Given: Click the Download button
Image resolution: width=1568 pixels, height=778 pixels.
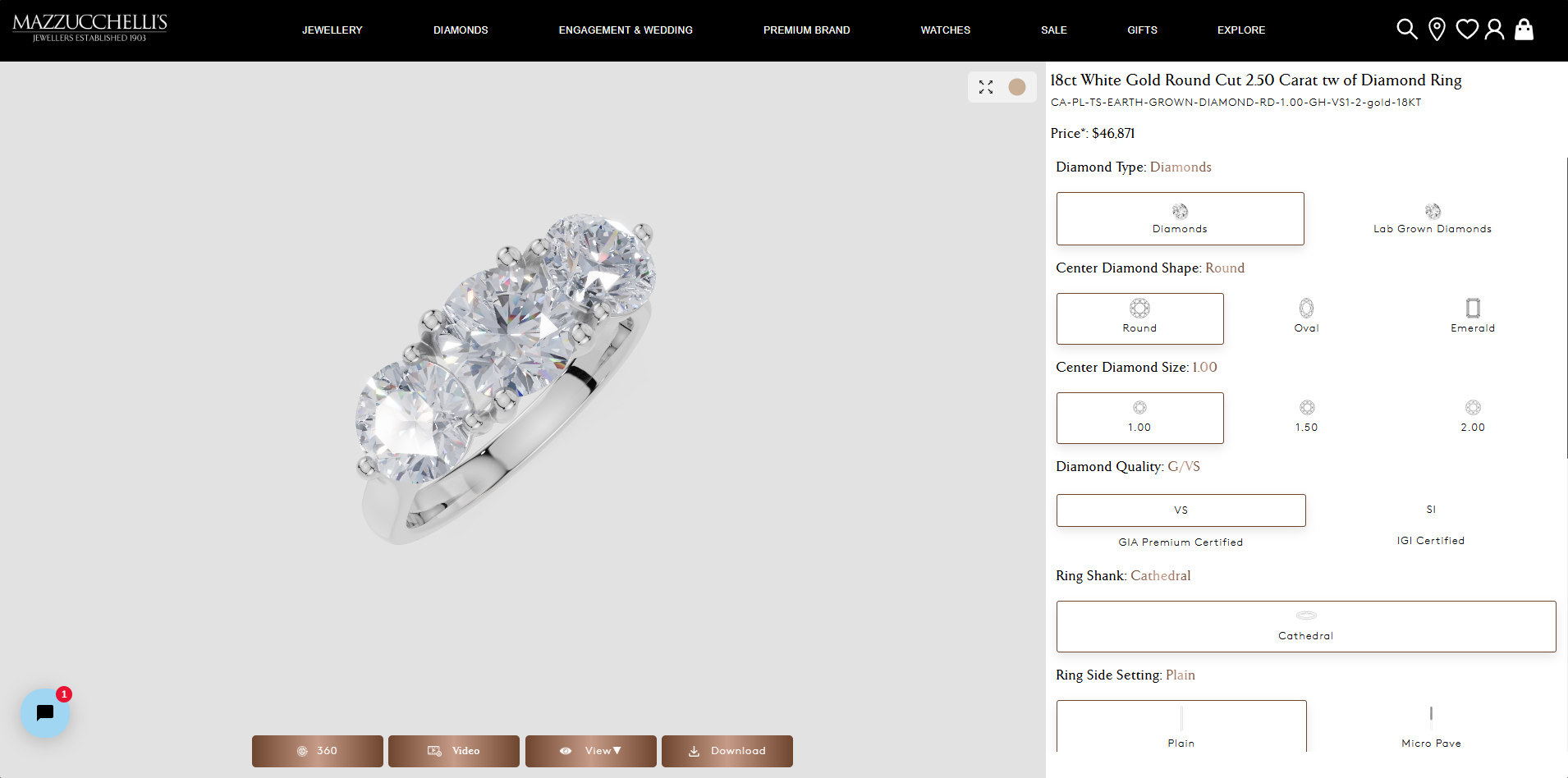Looking at the screenshot, I should [727, 751].
